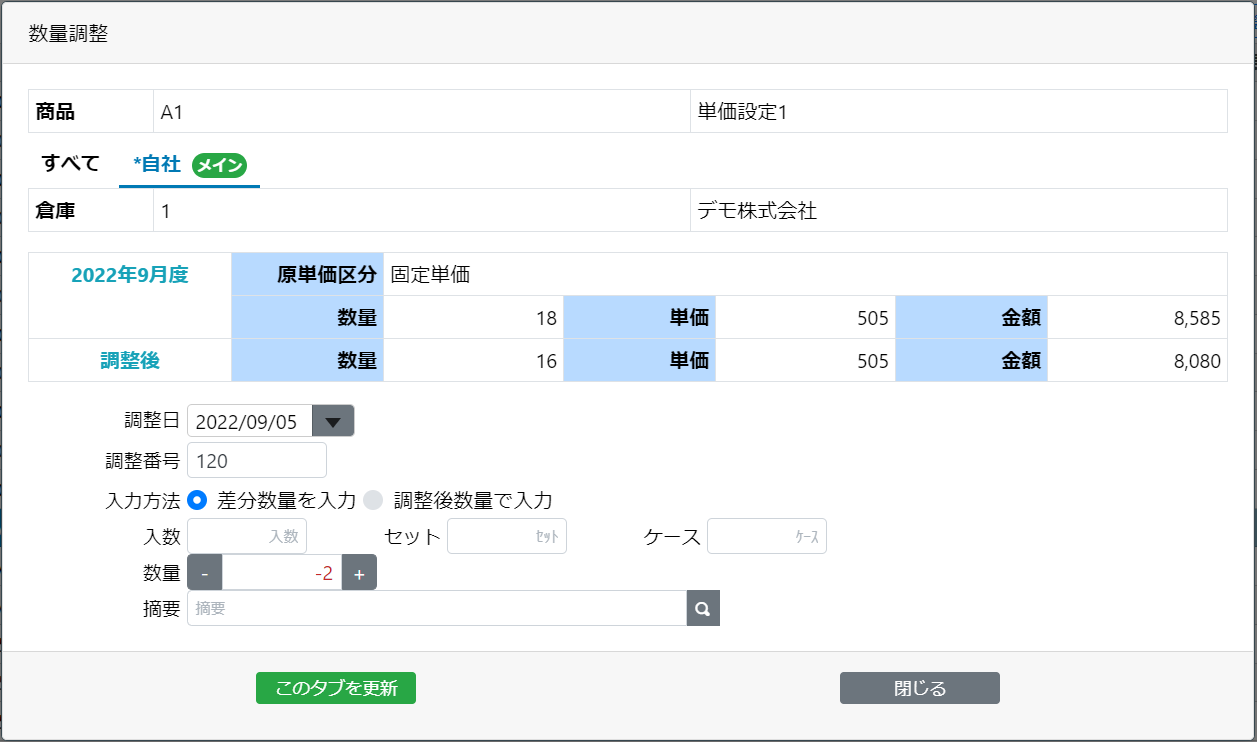This screenshot has width=1257, height=742.
Task: Click the green メイン badge
Action: (219, 166)
